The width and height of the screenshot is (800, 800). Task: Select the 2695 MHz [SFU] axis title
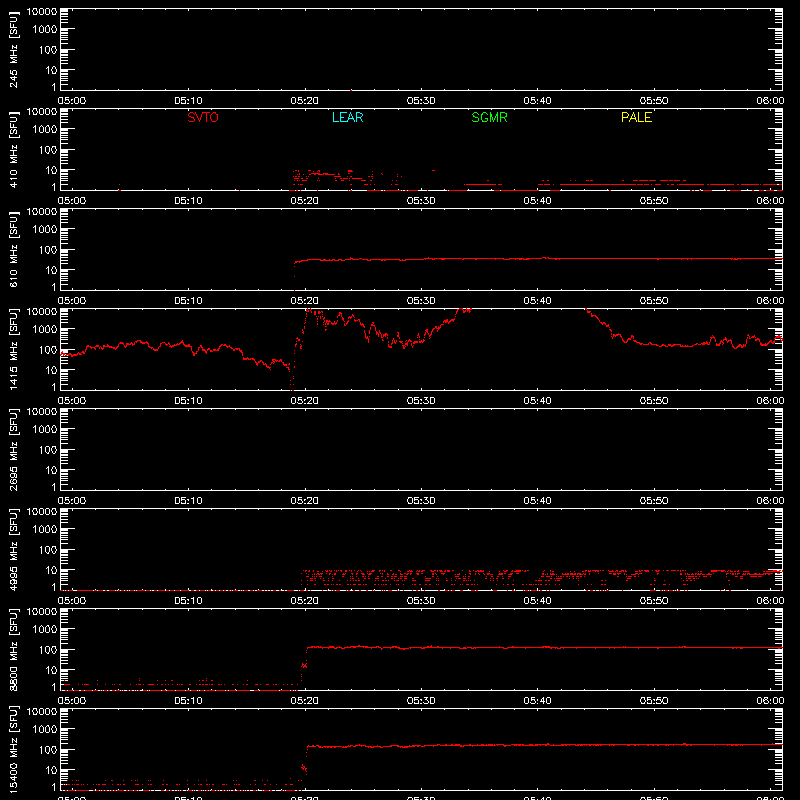tap(13, 450)
